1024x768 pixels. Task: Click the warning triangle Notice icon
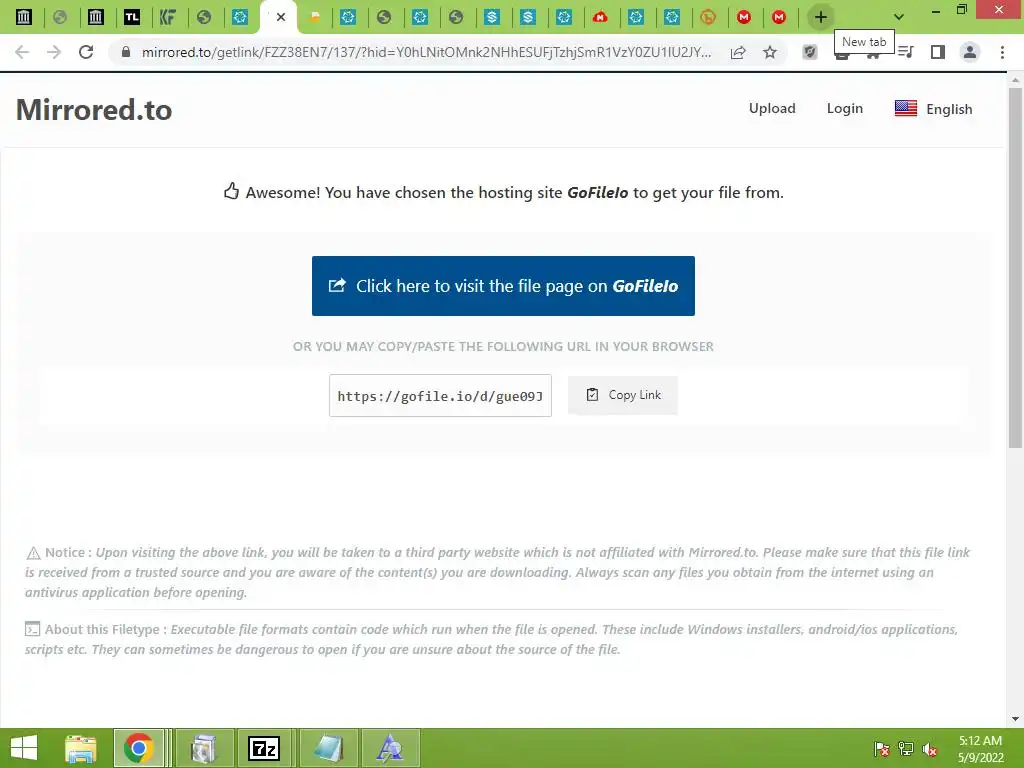coord(33,553)
